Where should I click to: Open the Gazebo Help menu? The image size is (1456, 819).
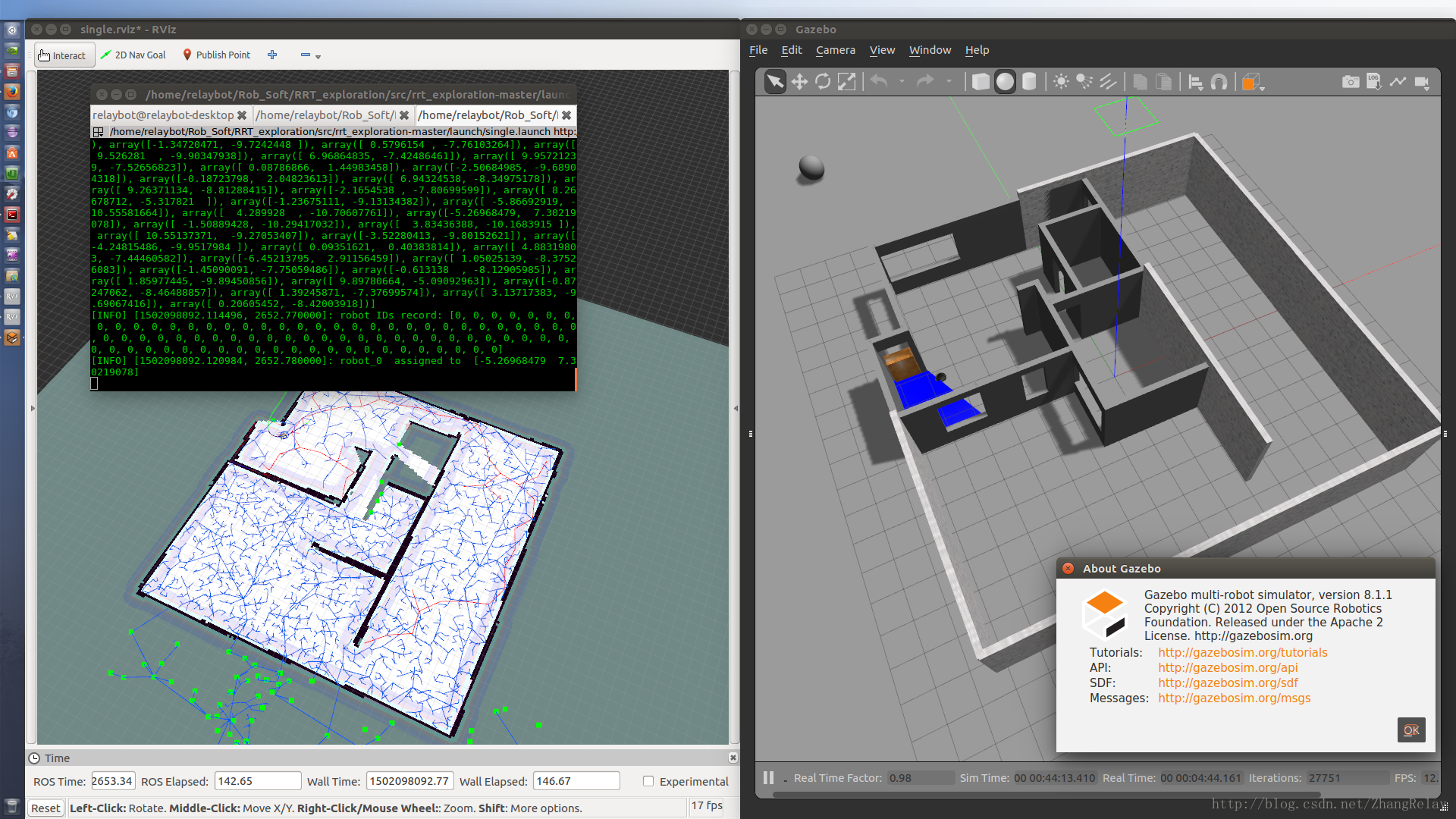pos(977,50)
